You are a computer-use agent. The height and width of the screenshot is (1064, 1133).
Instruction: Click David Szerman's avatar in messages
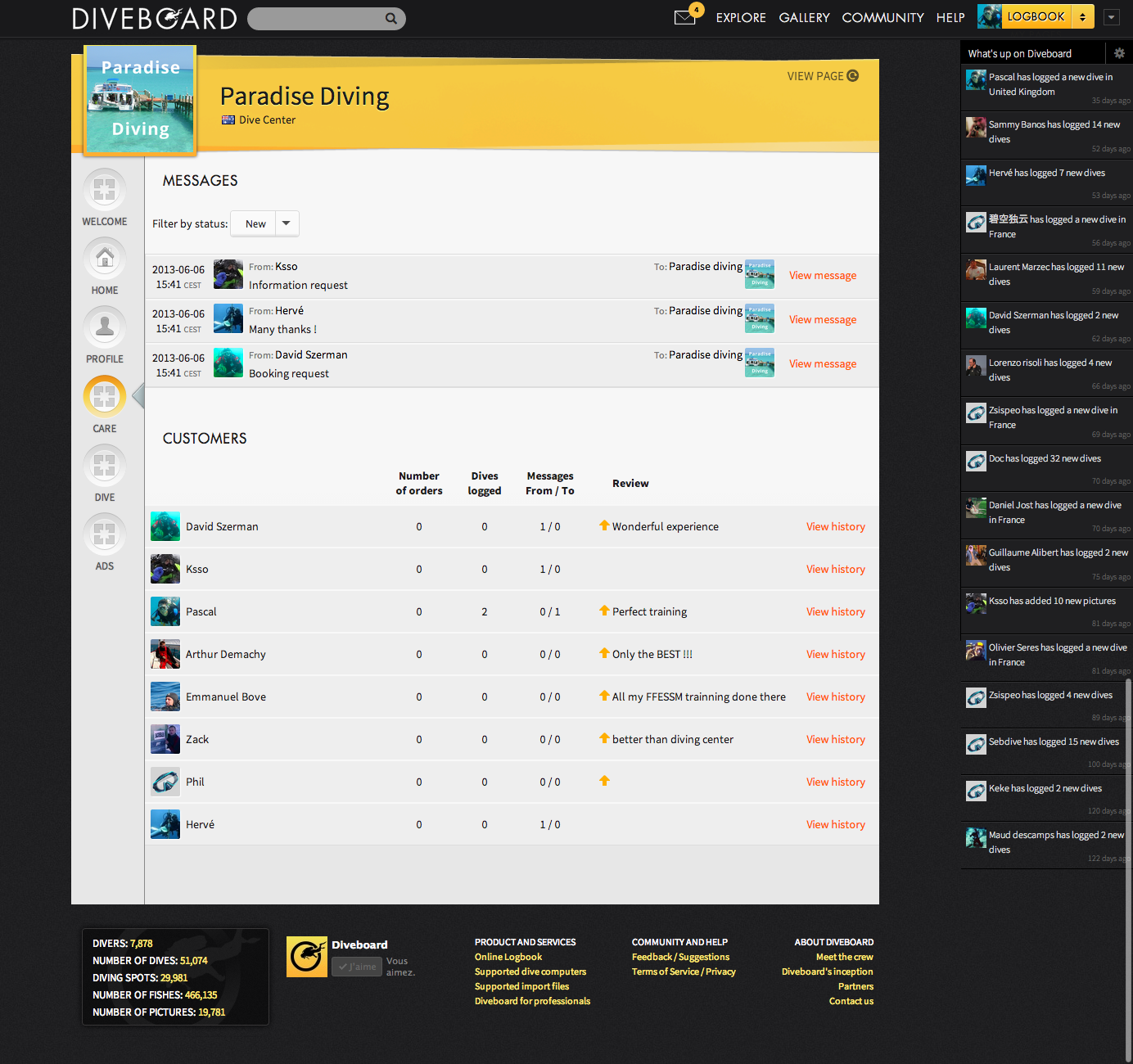pyautogui.click(x=228, y=363)
